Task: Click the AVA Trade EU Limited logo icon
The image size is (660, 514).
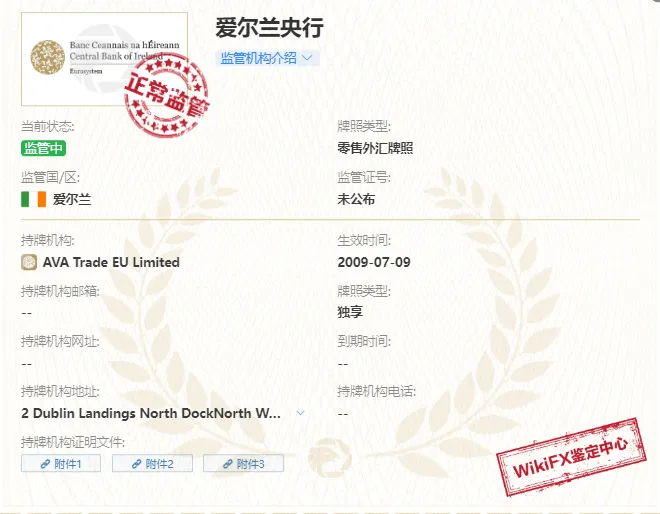Action: pos(29,262)
